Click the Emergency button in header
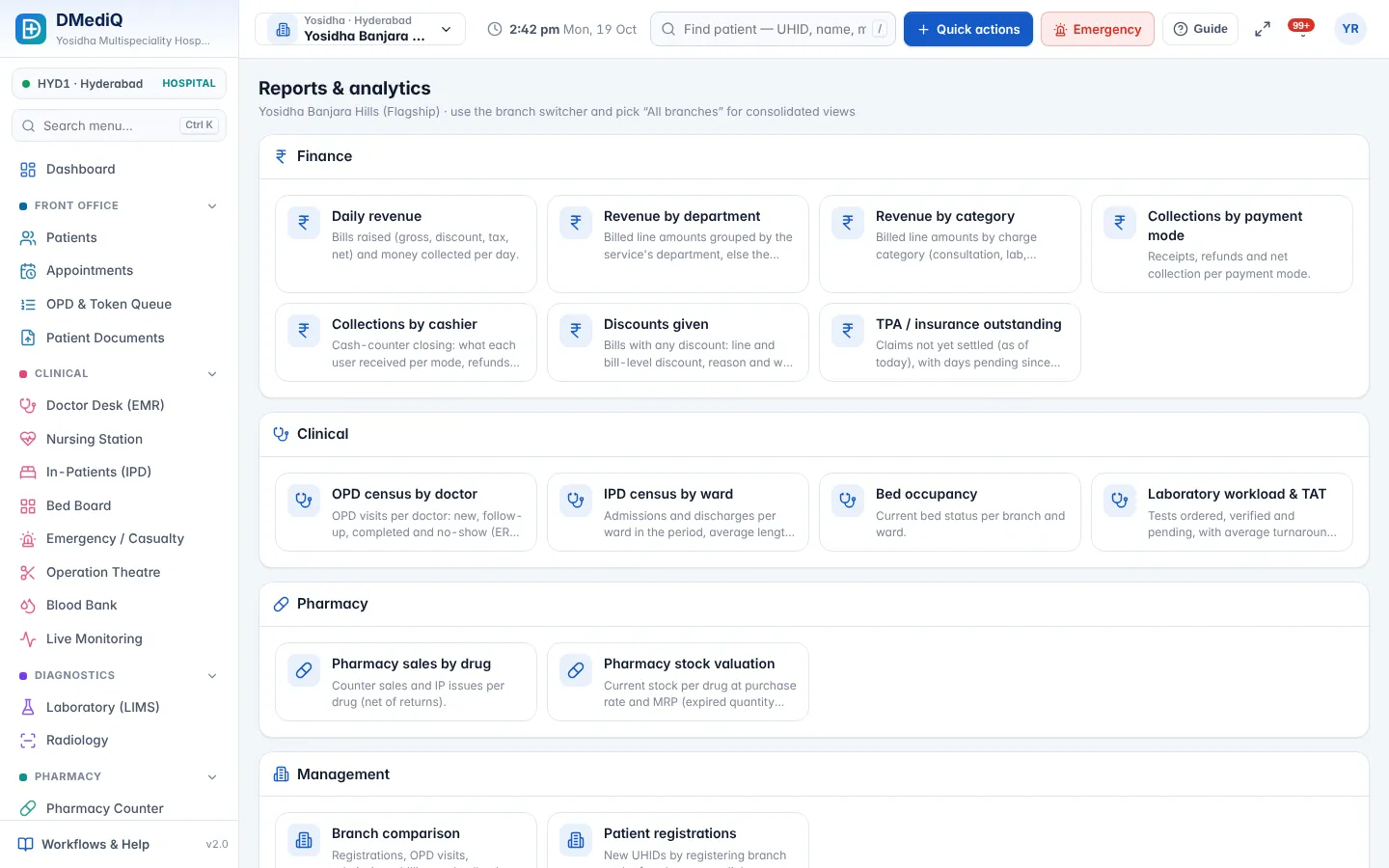Image resolution: width=1389 pixels, height=868 pixels. pos(1098,29)
